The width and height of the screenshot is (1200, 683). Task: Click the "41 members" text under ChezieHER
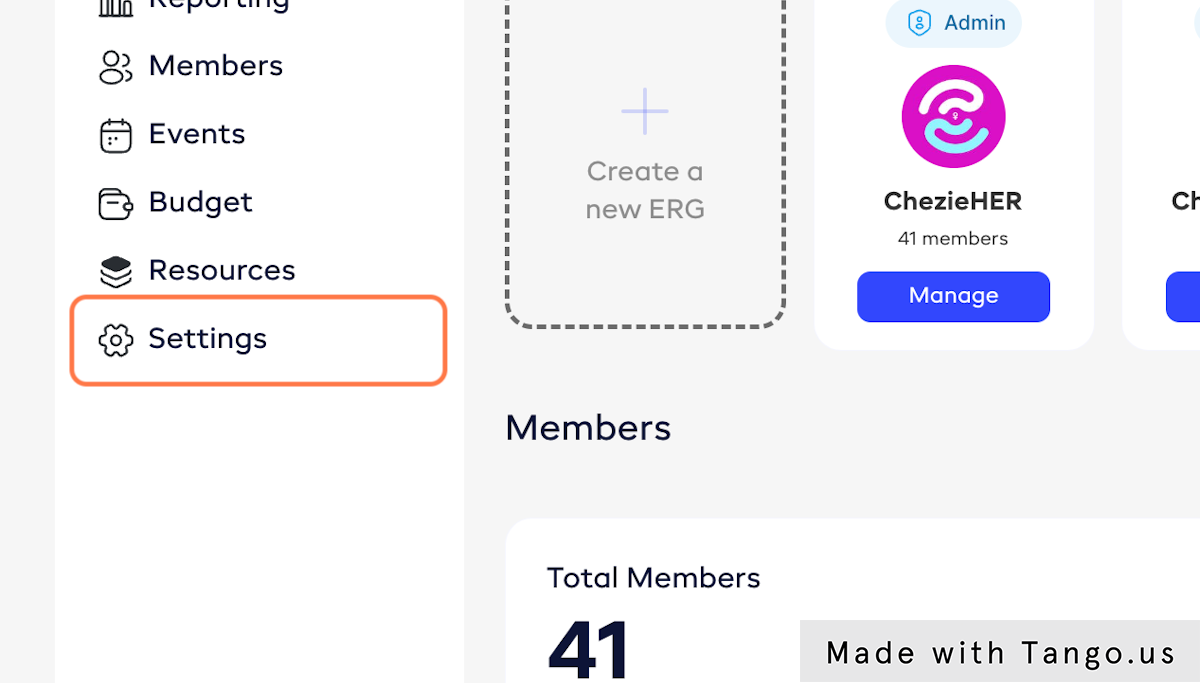[953, 239]
